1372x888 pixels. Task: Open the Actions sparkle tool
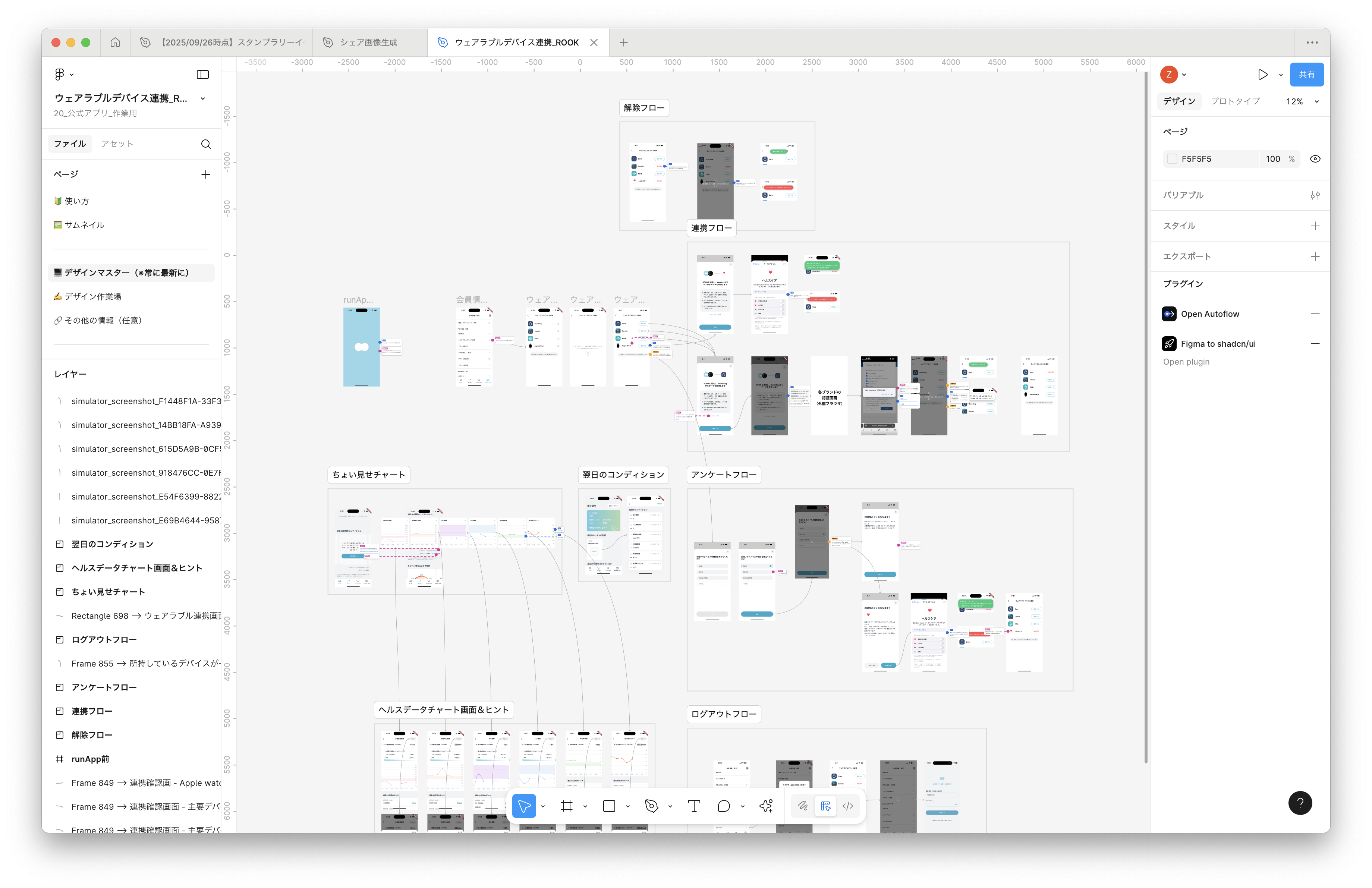click(766, 806)
